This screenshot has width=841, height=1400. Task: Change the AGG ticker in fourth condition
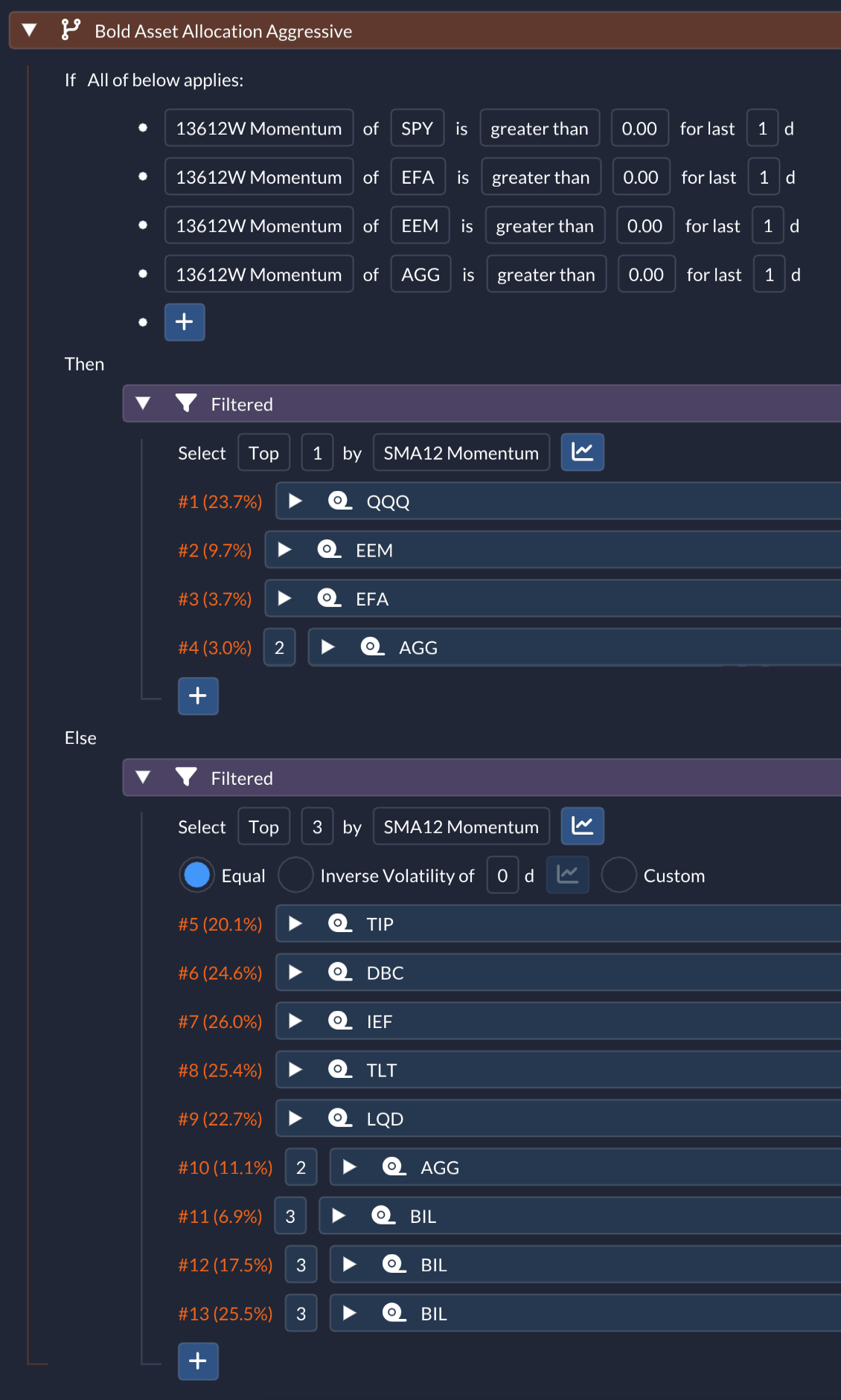coord(420,274)
